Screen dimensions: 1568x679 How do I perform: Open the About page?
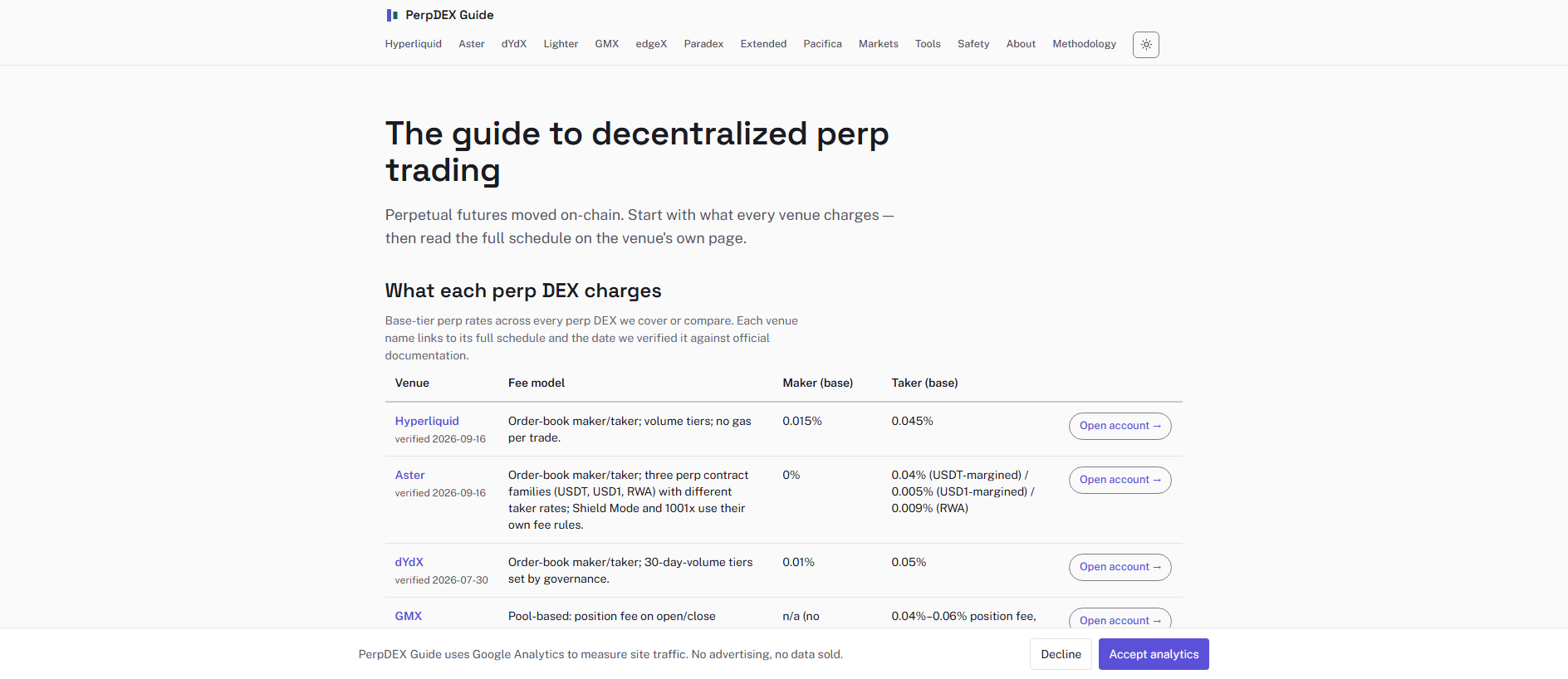[x=1021, y=44]
